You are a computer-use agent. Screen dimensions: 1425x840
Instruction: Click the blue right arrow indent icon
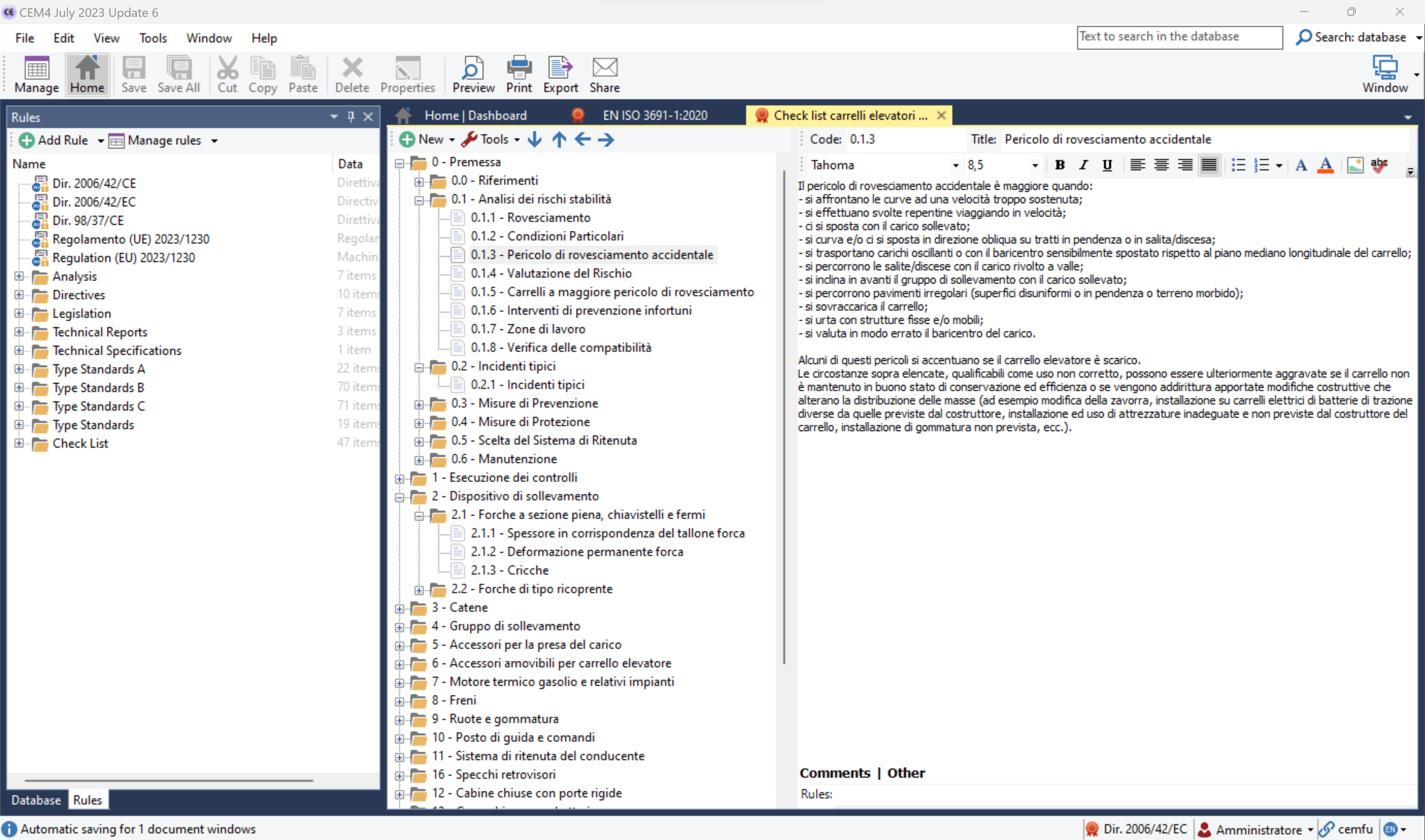[x=606, y=139]
